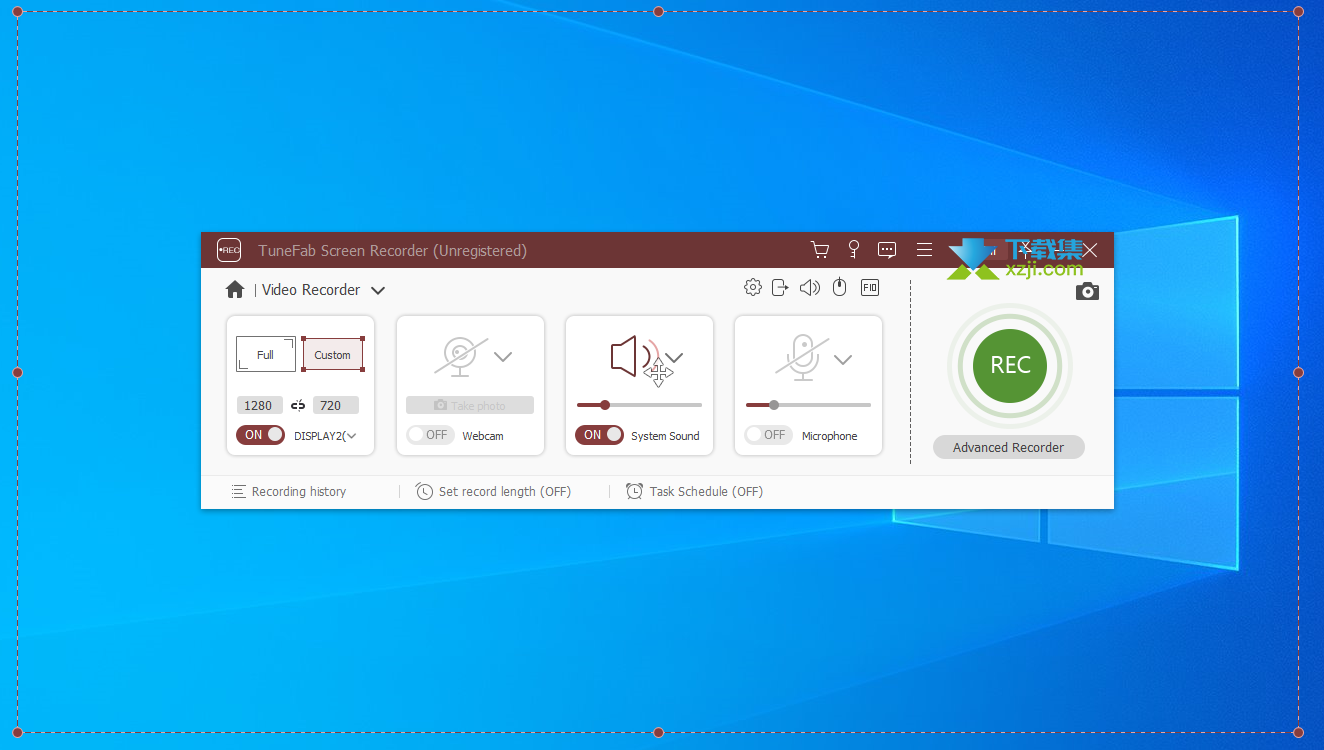This screenshot has height=750, width=1324.
Task: Take a screenshot with camera icon
Action: tap(1088, 291)
